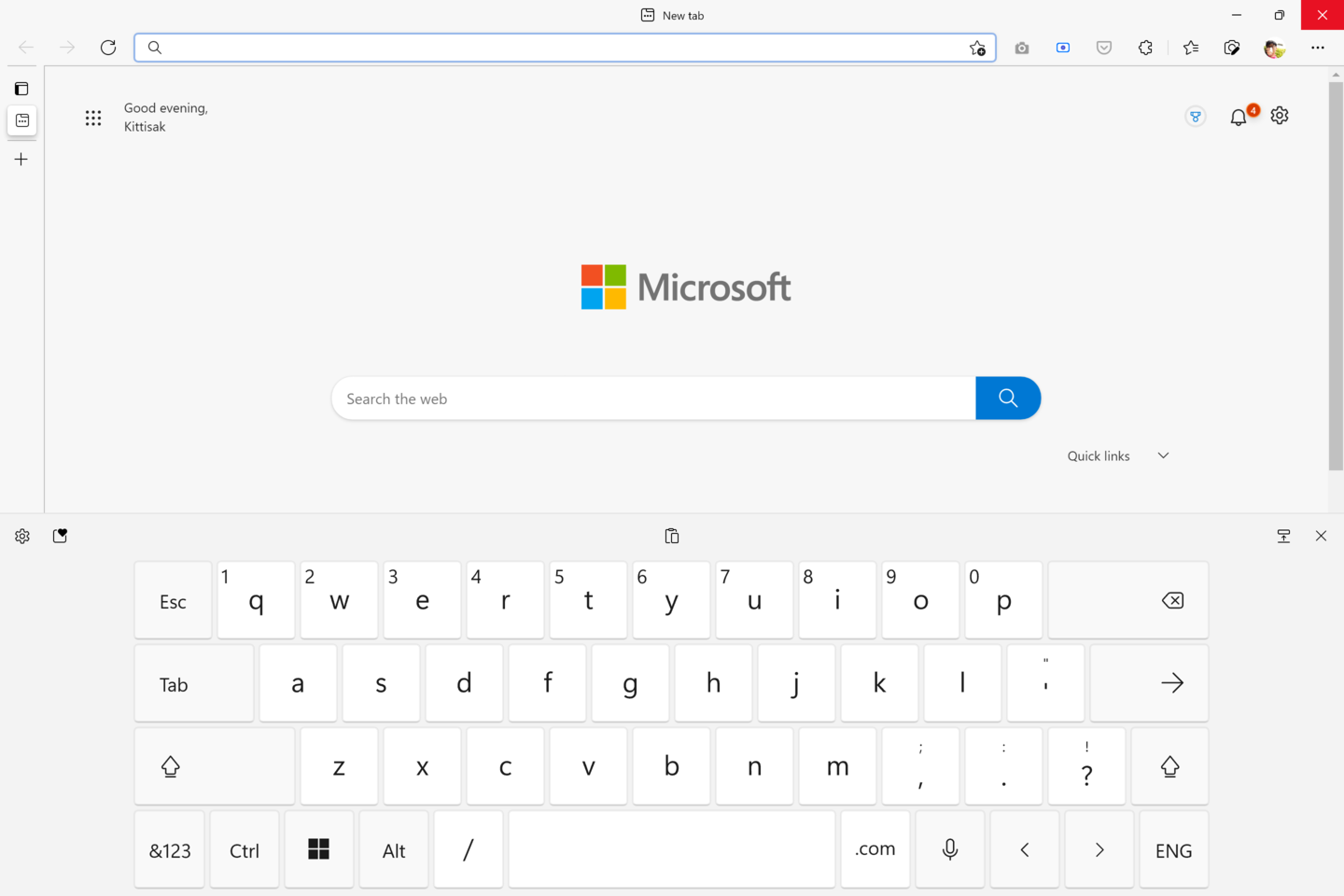Close the touch keyboard
This screenshot has width=1344, height=896.
(1321, 536)
